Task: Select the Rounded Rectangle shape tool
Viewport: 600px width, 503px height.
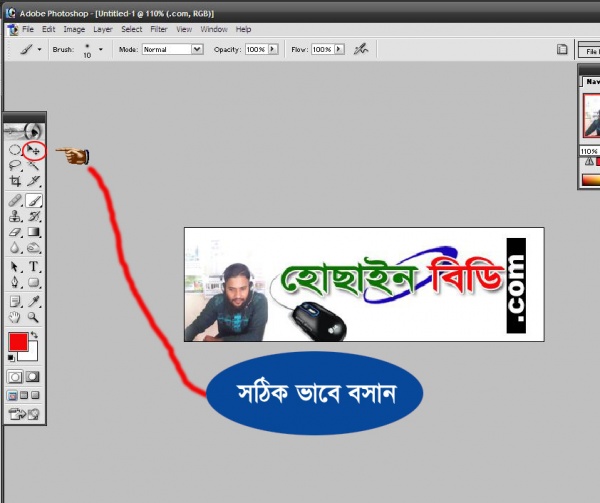Action: (34, 282)
